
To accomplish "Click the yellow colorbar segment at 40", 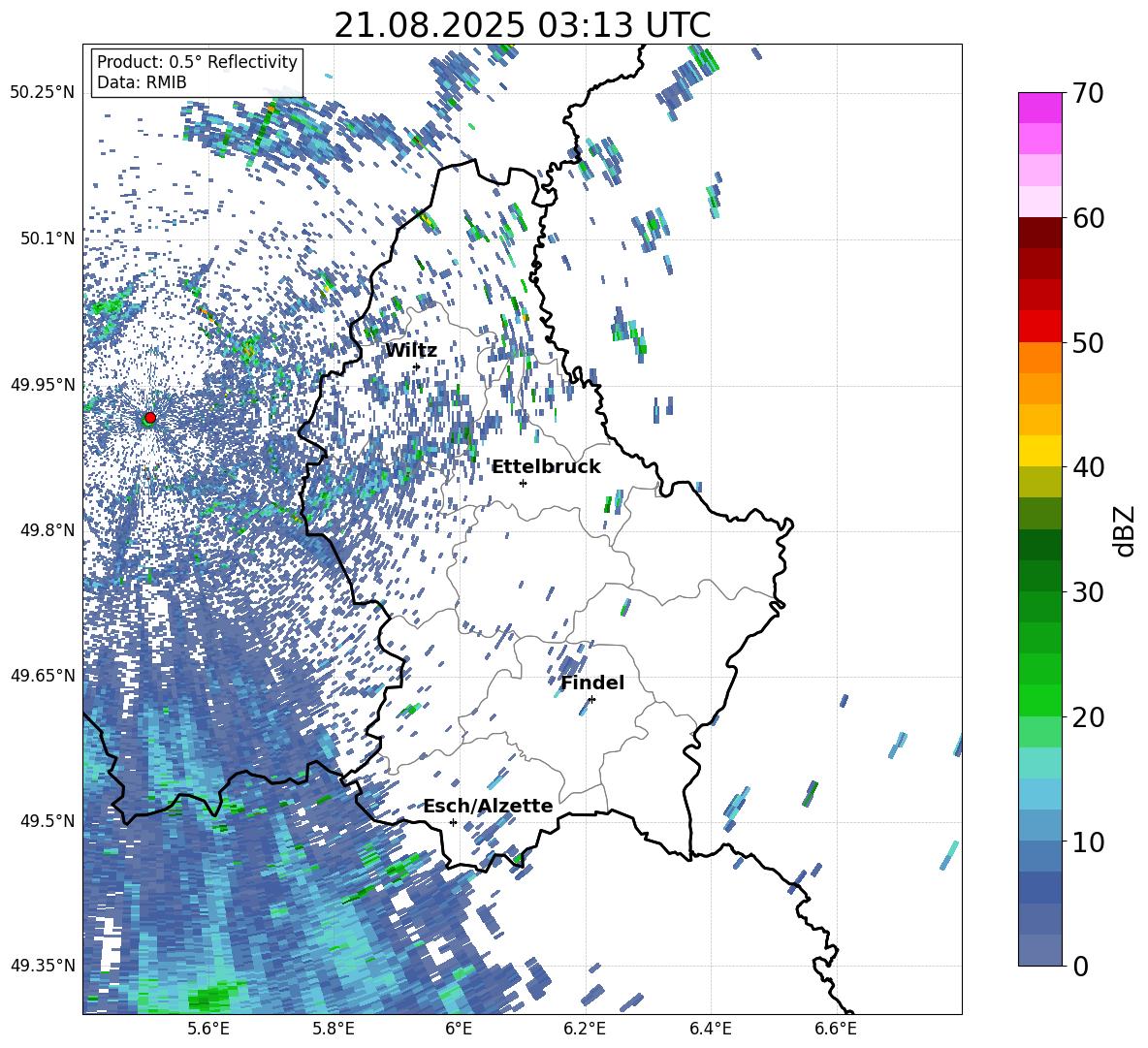I will pyautogui.click(x=1039, y=452).
